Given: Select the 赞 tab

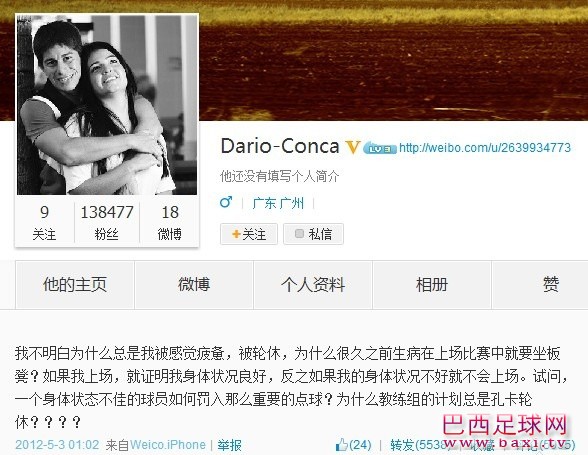Looking at the screenshot, I should pyautogui.click(x=551, y=285).
